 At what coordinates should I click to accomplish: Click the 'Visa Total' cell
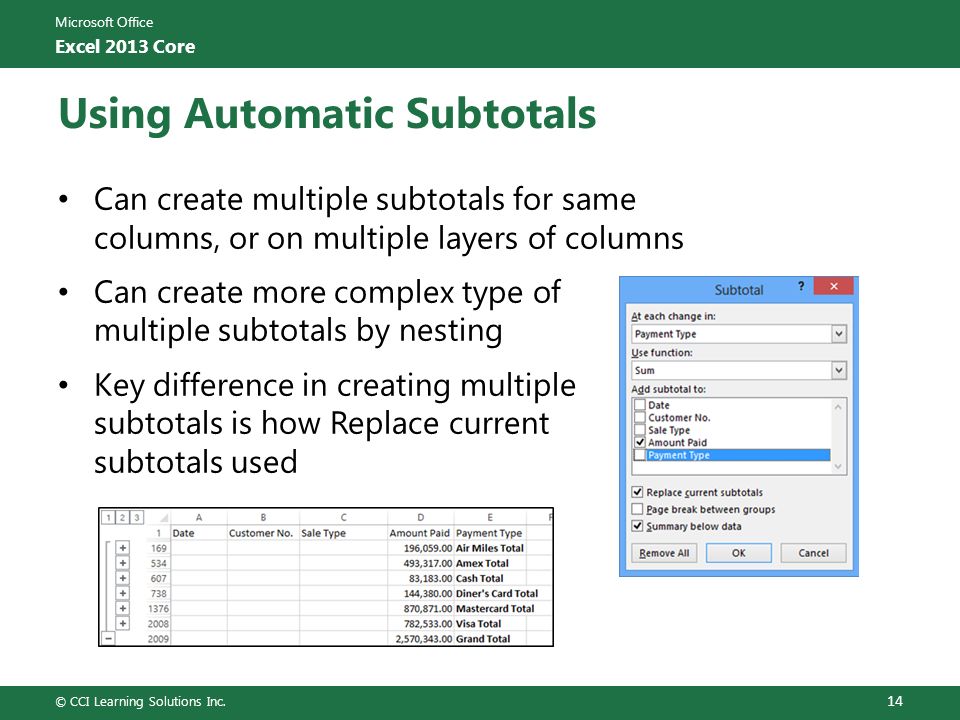(490, 623)
